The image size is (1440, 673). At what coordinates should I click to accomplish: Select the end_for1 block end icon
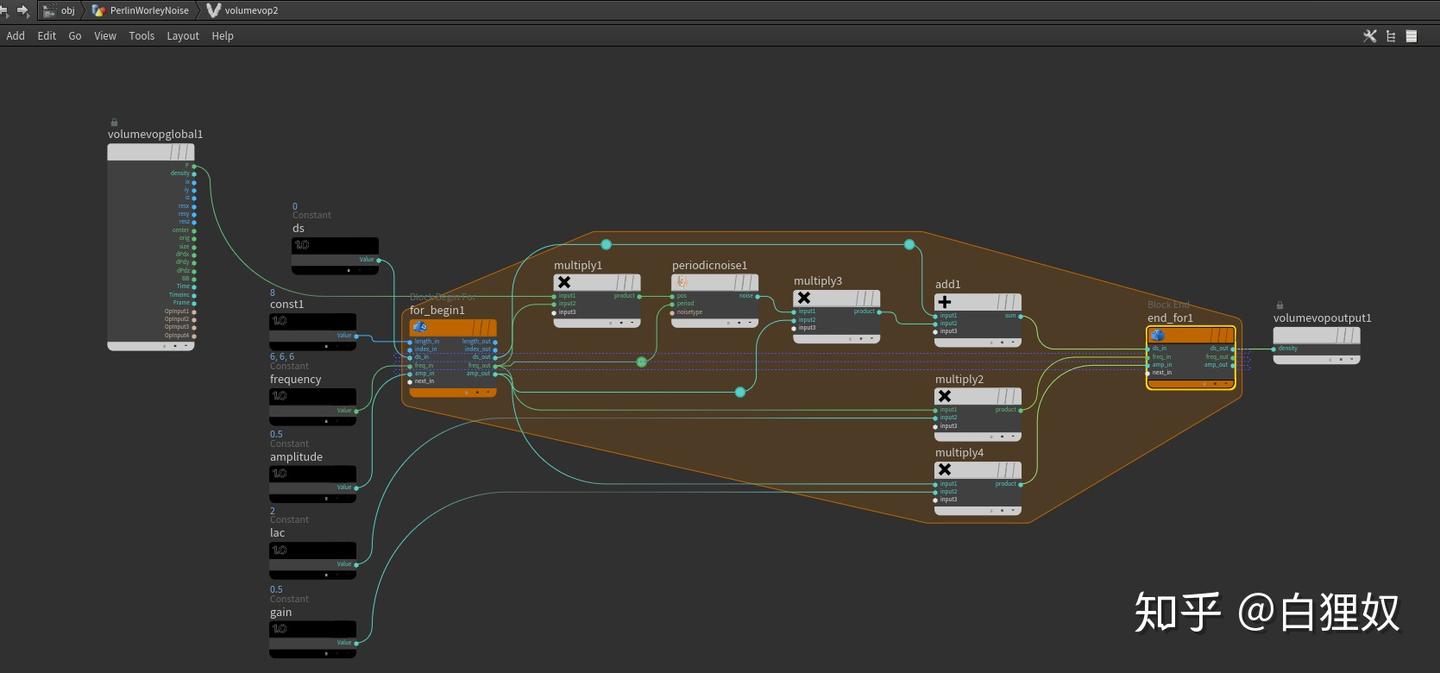click(1158, 335)
